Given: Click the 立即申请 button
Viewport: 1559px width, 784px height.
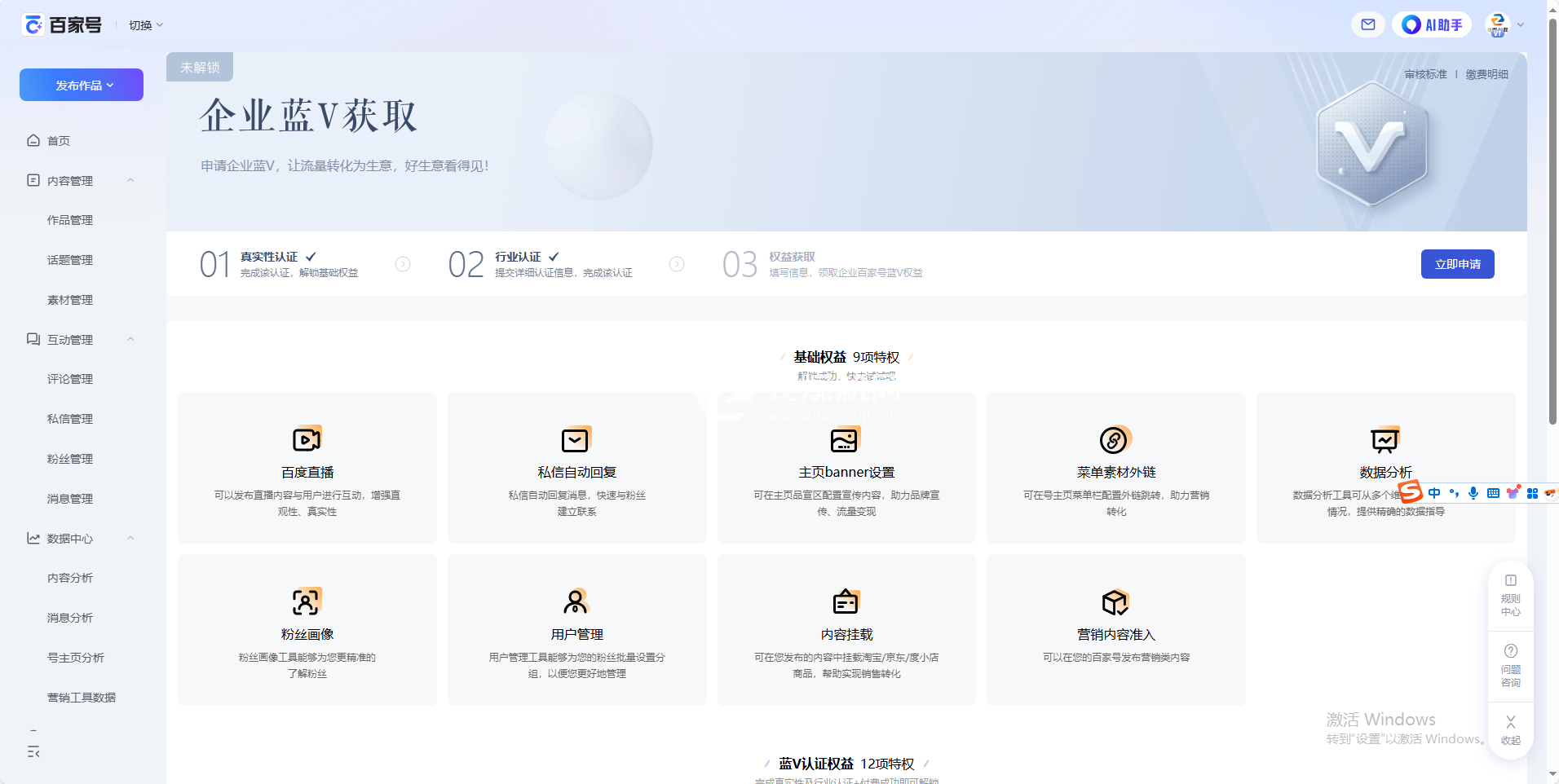Looking at the screenshot, I should pos(1457,264).
